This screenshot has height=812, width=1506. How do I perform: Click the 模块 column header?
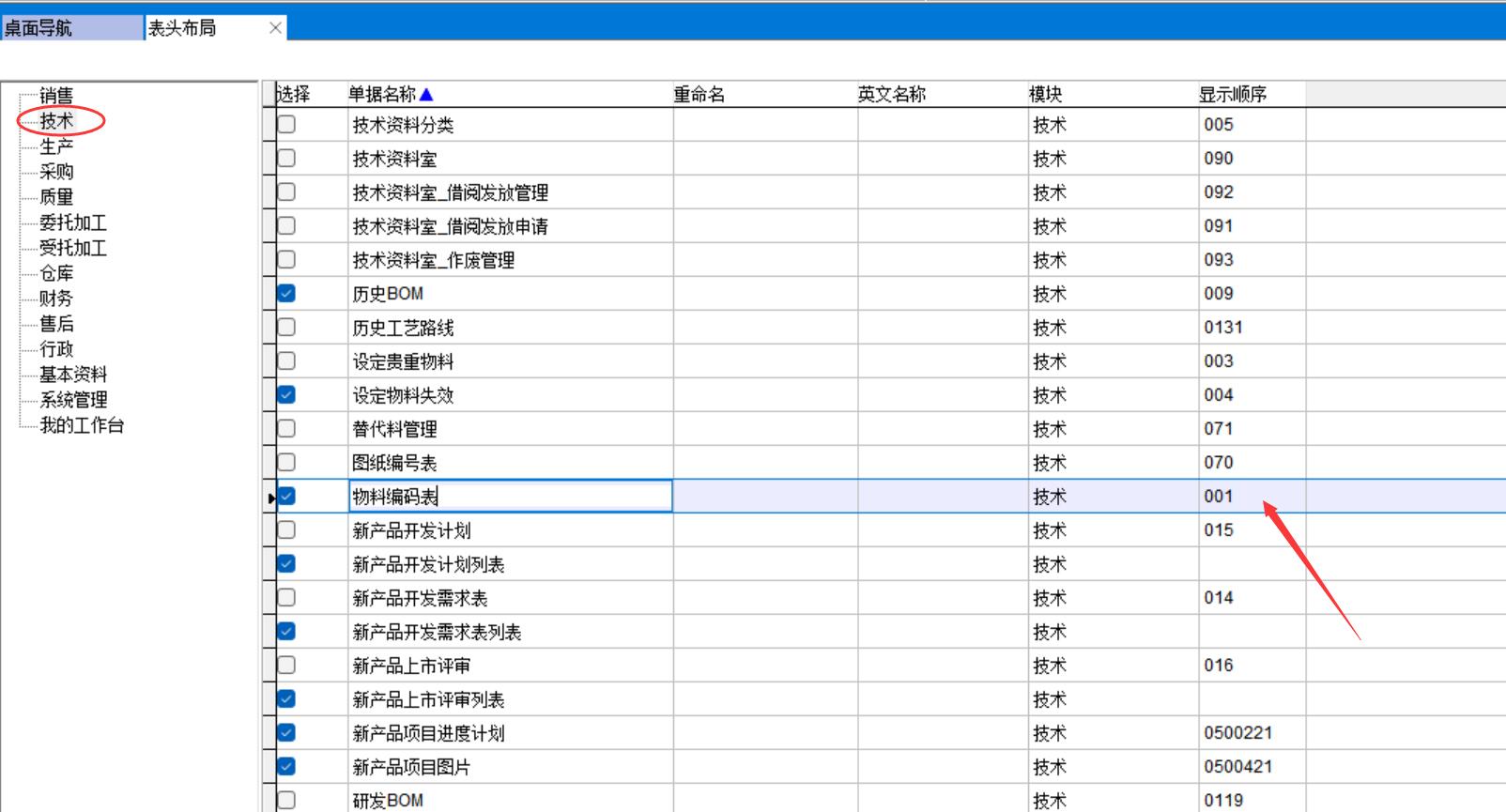tap(1045, 94)
